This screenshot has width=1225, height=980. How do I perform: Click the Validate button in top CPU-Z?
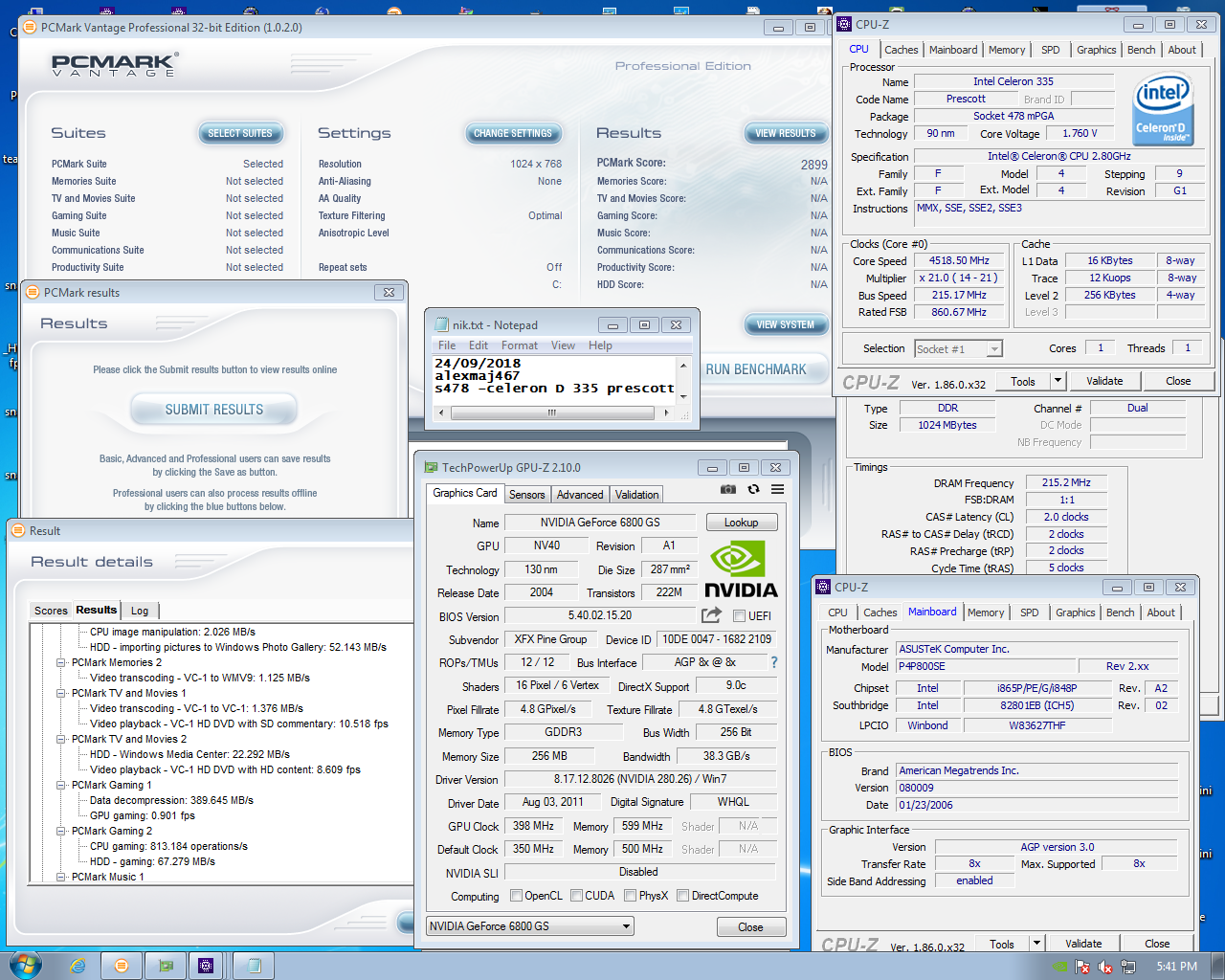pyautogui.click(x=1104, y=381)
